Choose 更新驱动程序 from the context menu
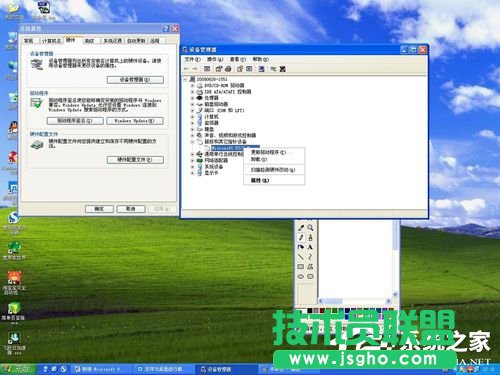This screenshot has height=375, width=500. [x=274, y=152]
